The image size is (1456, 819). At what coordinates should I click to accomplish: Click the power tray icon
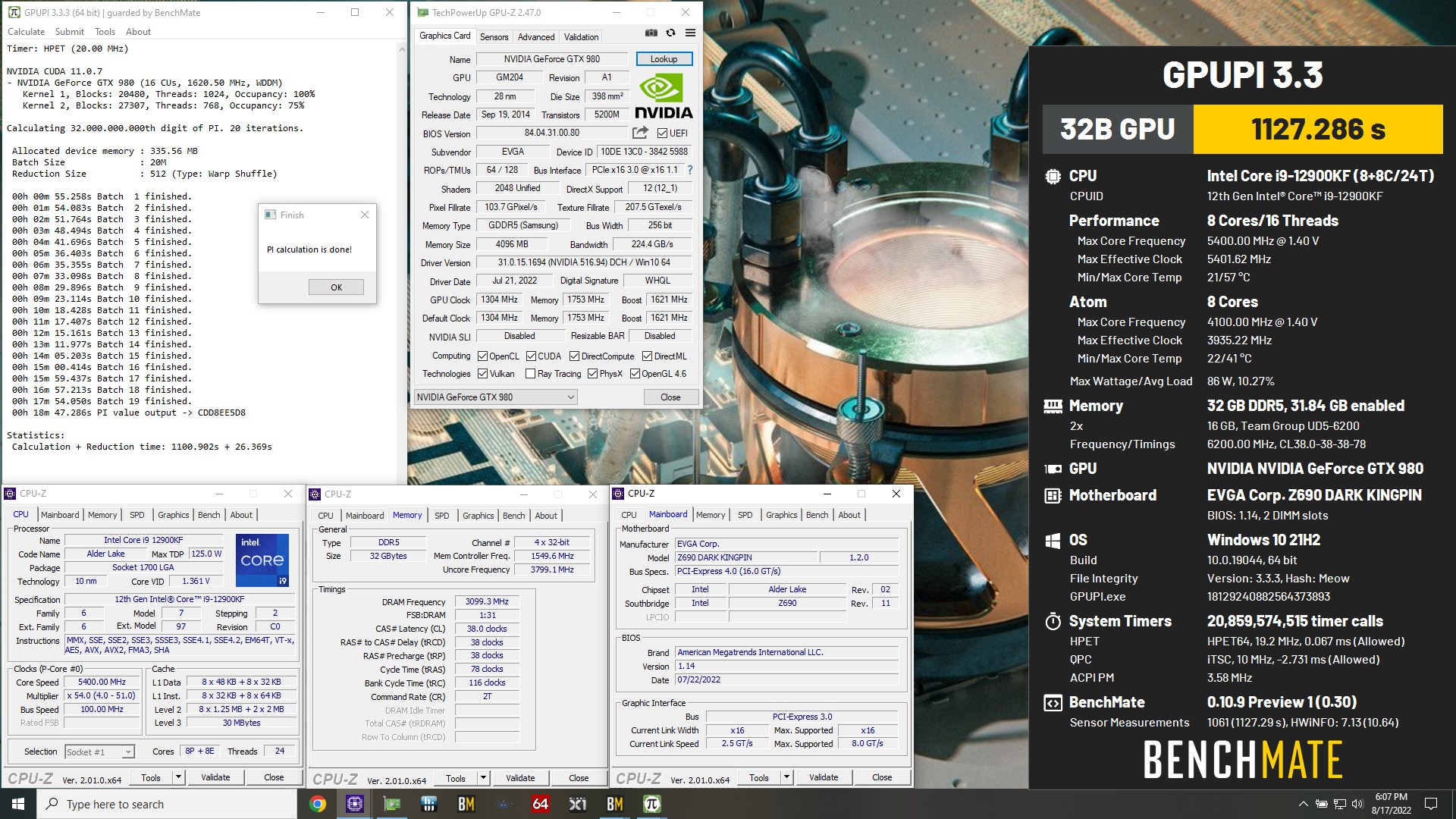tap(1321, 804)
